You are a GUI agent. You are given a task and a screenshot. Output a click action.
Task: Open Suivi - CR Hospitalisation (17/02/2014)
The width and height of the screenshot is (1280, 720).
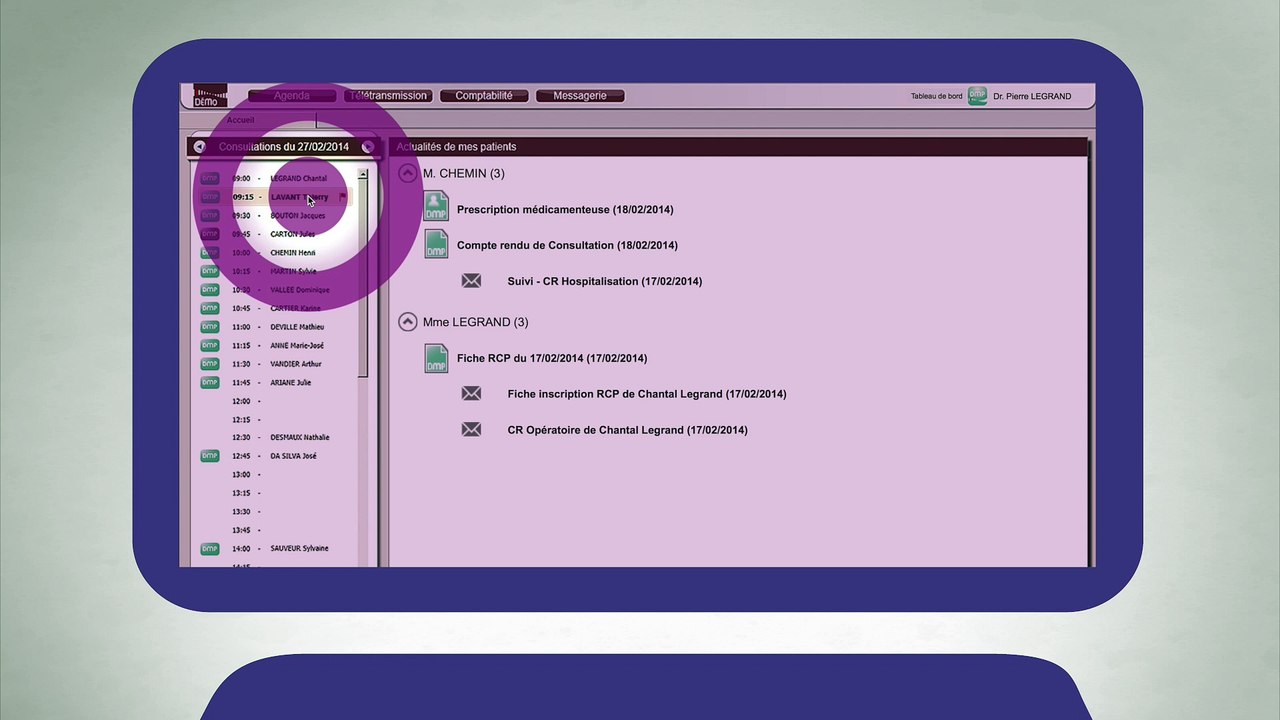pyautogui.click(x=605, y=281)
